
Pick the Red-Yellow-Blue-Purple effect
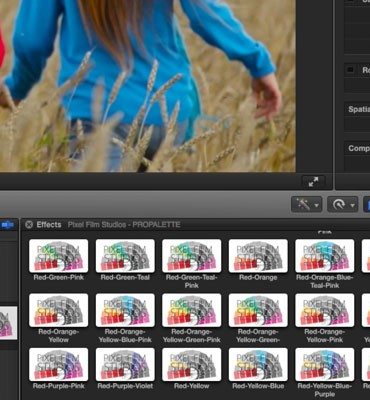325,364
